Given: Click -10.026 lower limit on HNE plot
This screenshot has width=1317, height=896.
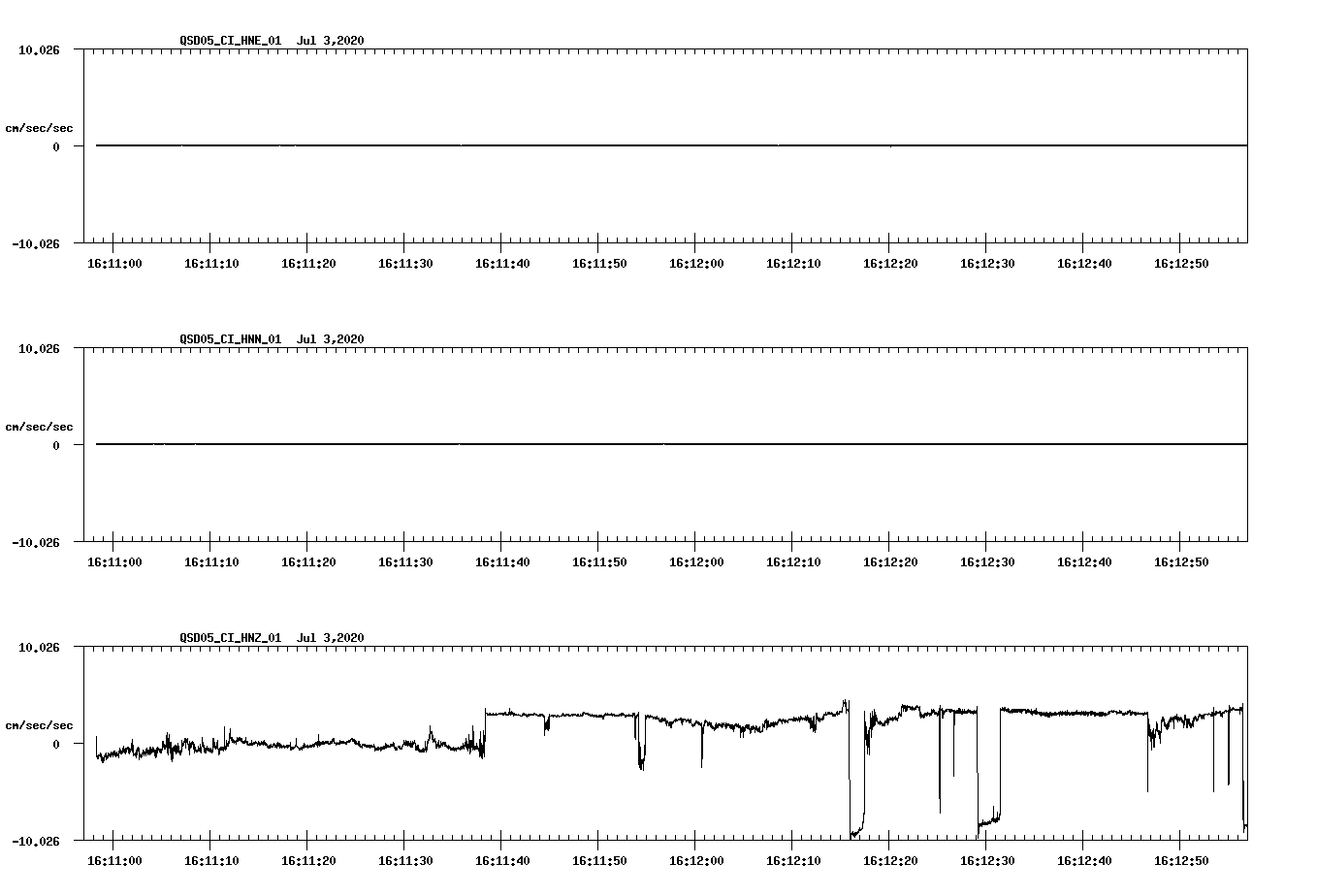Looking at the screenshot, I should click(35, 243).
